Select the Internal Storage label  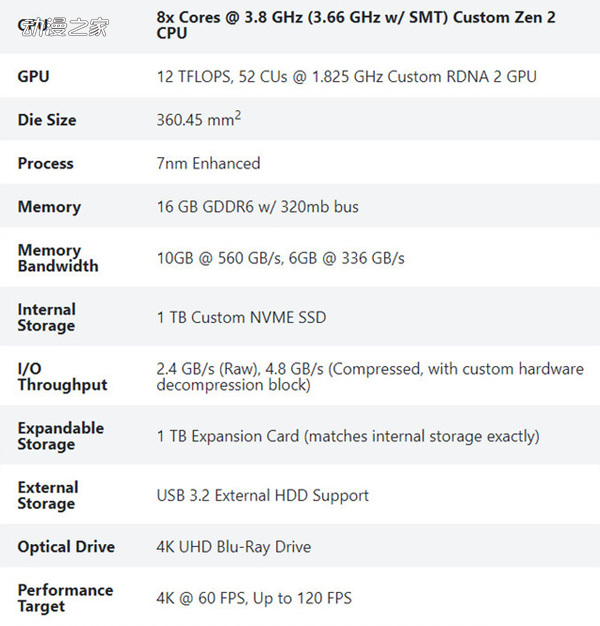[46, 317]
